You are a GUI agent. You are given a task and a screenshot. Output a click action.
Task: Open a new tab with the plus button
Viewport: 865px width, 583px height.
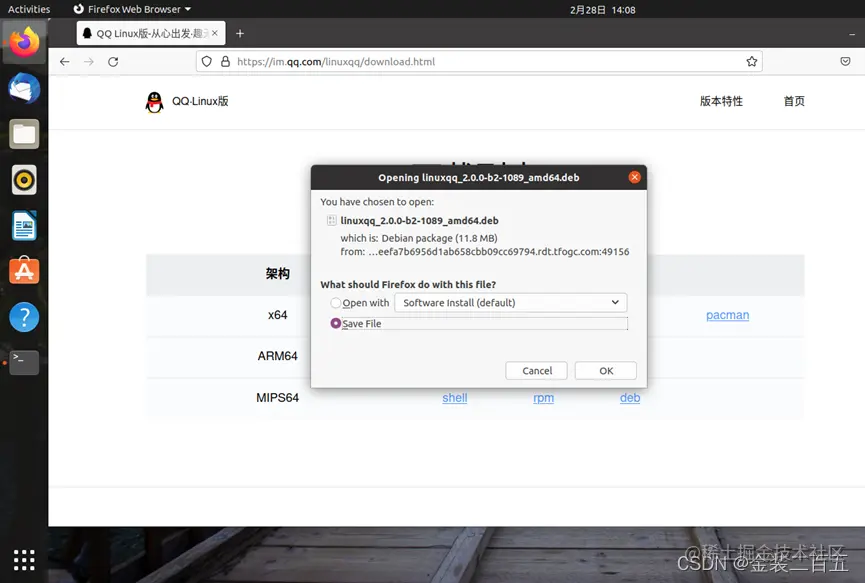click(x=240, y=34)
